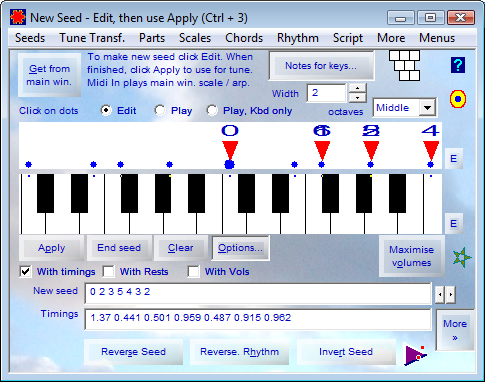Enable the With Vols checkbox
The image size is (485, 382).
pos(193,271)
